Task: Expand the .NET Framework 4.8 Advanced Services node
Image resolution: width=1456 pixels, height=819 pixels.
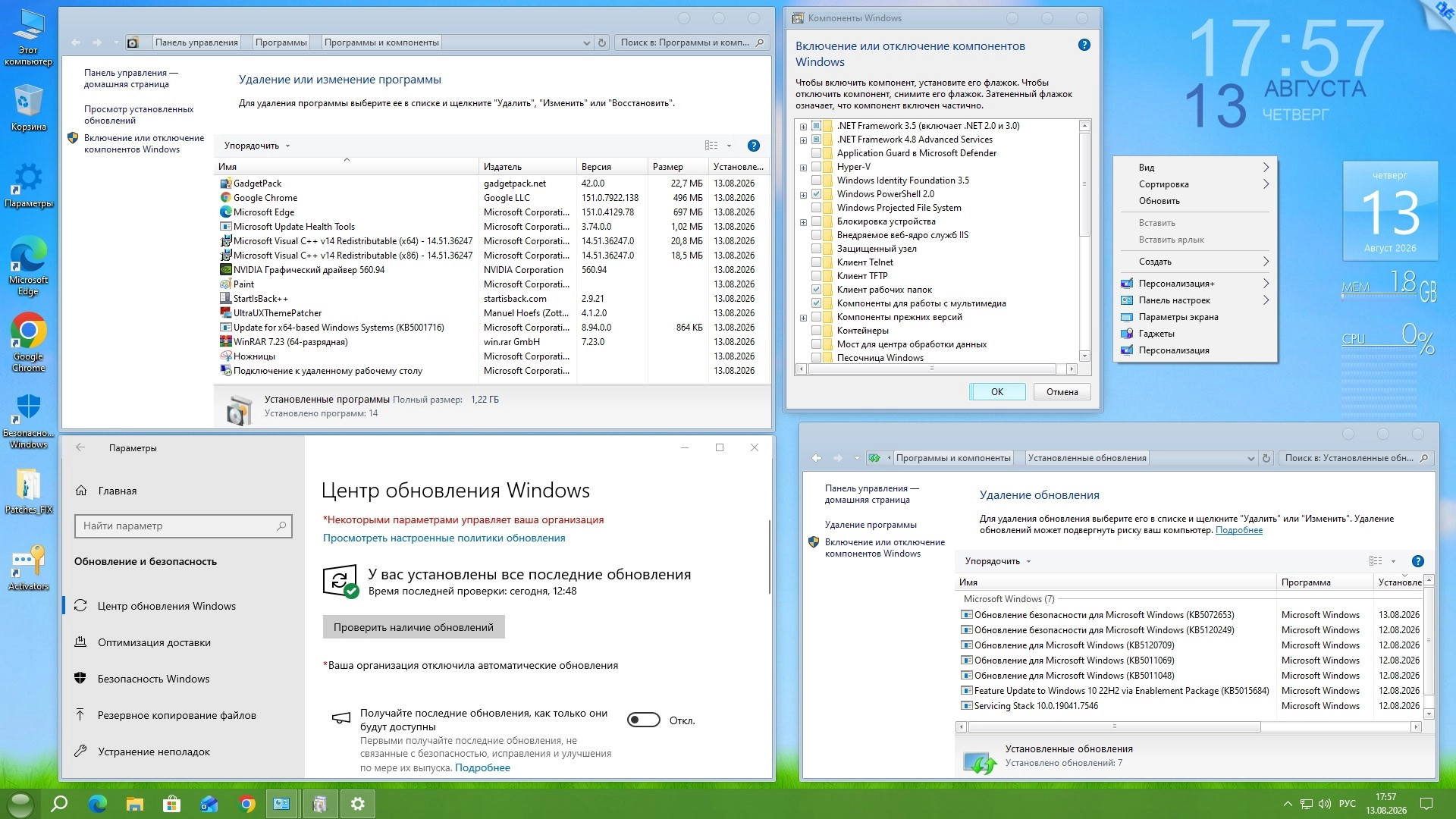Action: pos(803,140)
